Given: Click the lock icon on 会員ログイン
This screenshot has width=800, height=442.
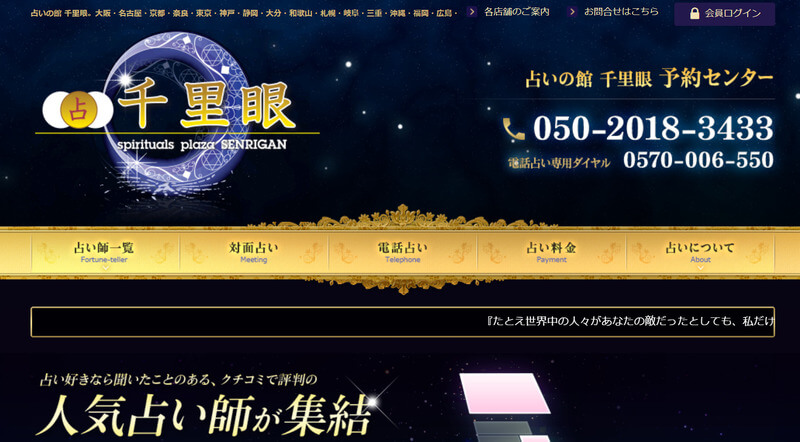Looking at the screenshot, I should click(694, 14).
